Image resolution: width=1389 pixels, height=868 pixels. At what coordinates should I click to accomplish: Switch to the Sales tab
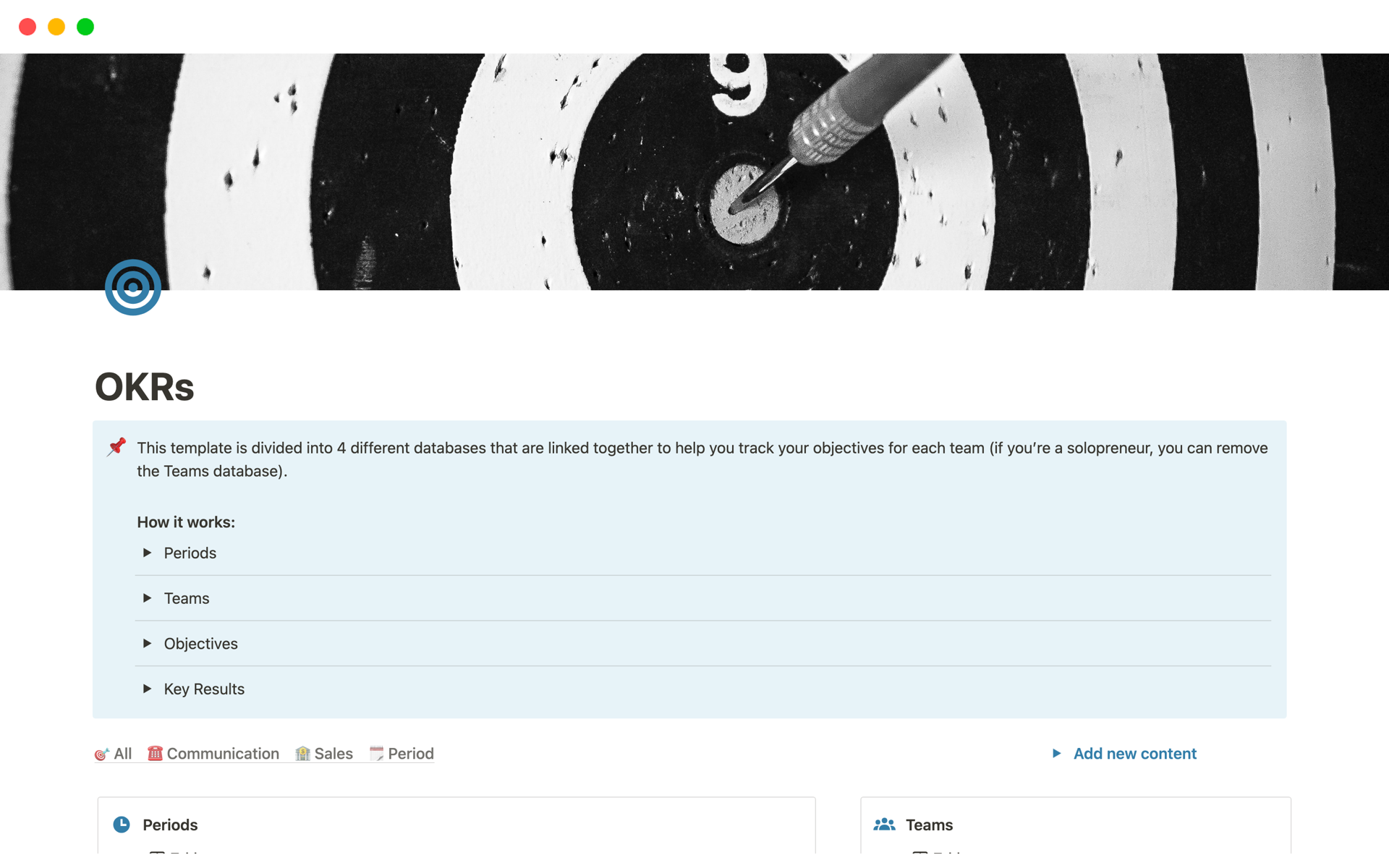[x=334, y=754]
